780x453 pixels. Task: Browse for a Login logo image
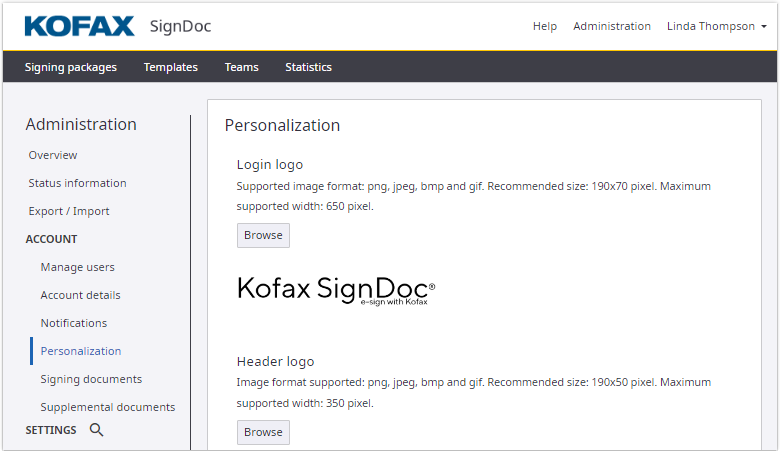263,235
